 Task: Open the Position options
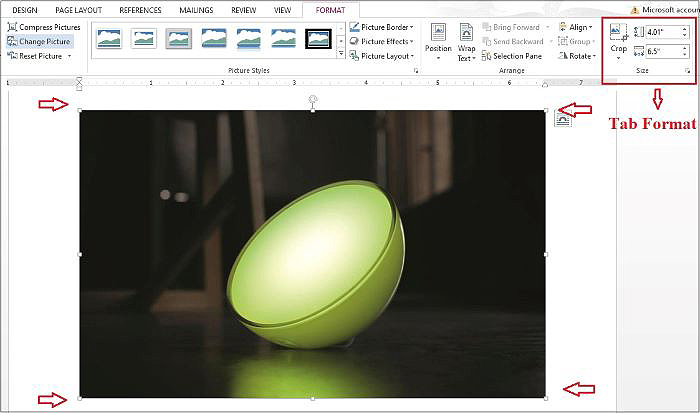pyautogui.click(x=438, y=41)
